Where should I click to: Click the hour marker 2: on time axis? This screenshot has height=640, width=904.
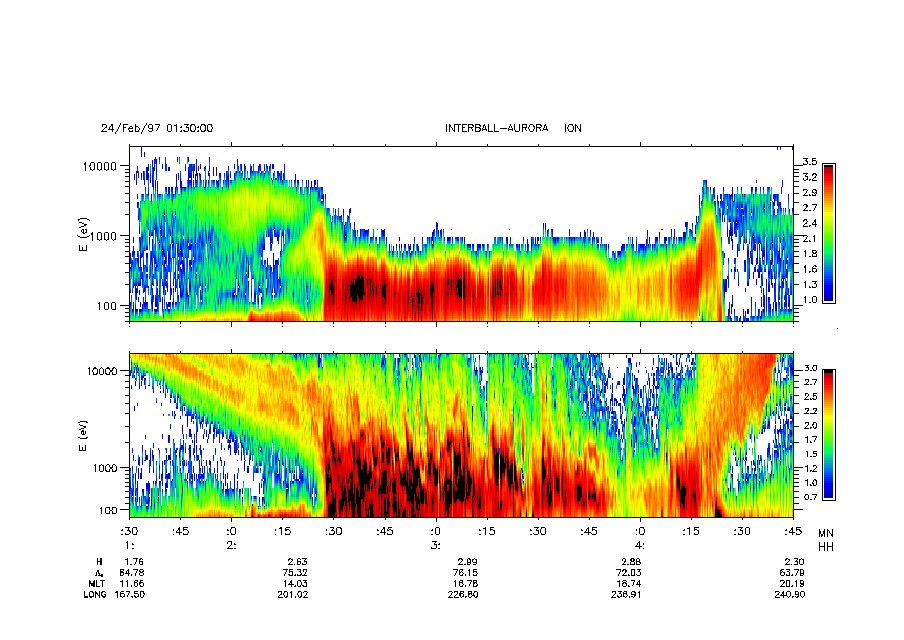coord(231,546)
